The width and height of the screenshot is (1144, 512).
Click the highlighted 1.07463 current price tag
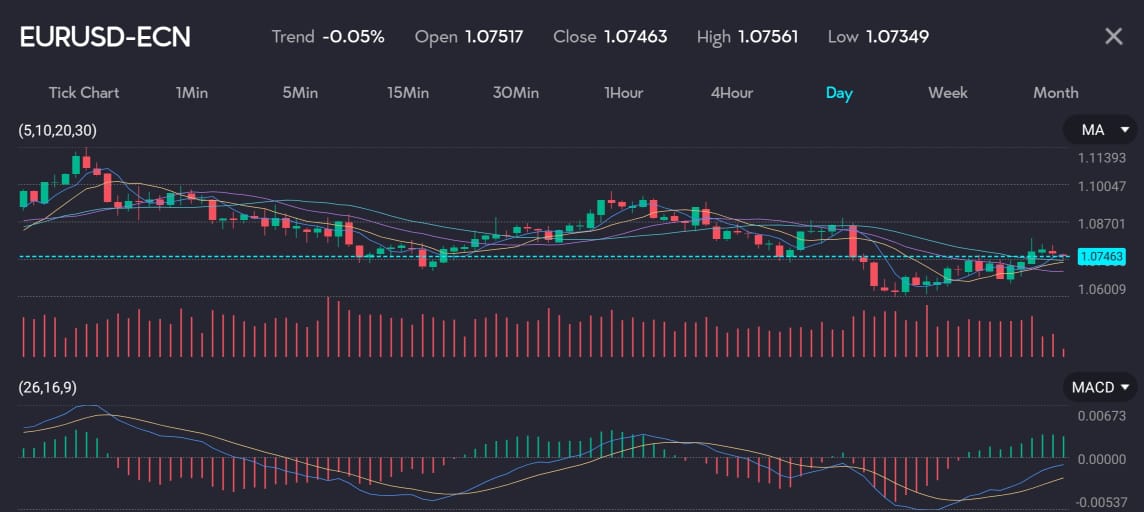point(1102,257)
